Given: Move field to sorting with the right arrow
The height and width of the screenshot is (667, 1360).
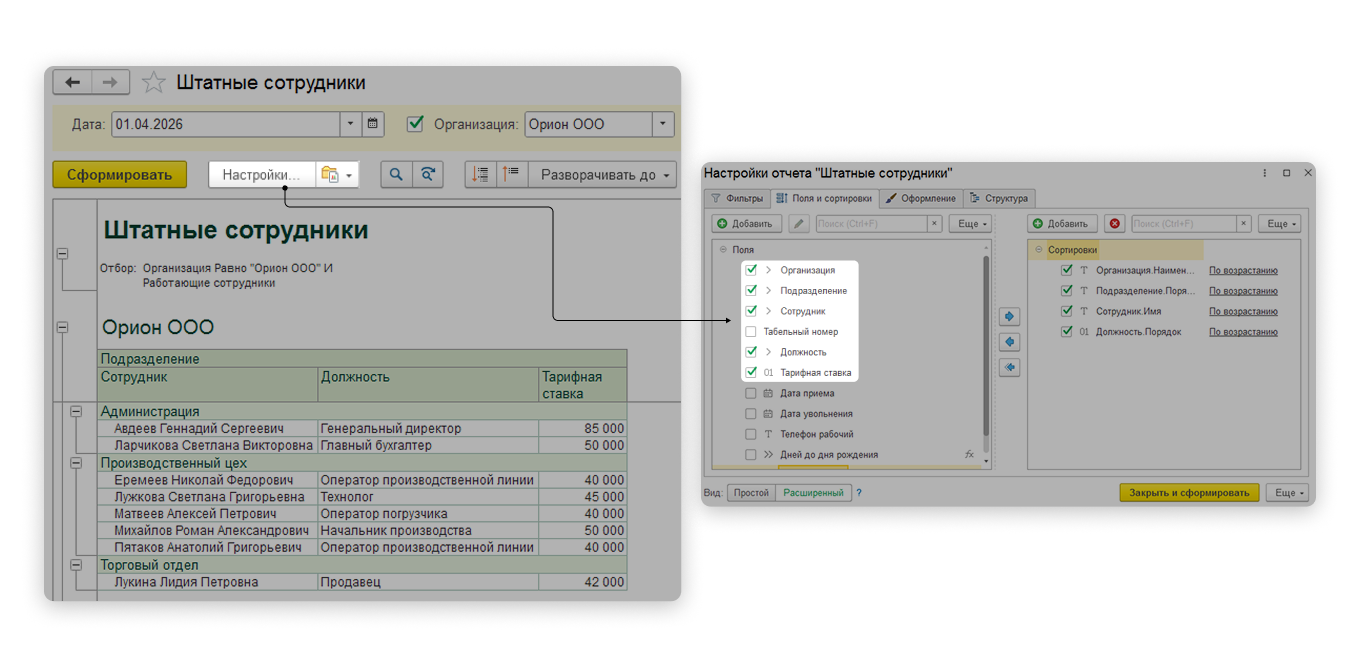Looking at the screenshot, I should (x=1010, y=316).
